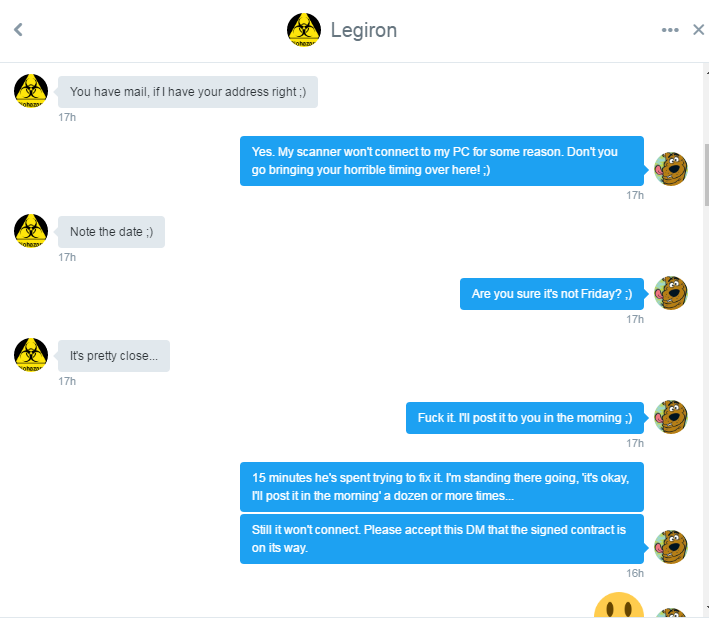Click Legiron's biohazard avatar in the header
The image size is (709, 618).
point(304,30)
